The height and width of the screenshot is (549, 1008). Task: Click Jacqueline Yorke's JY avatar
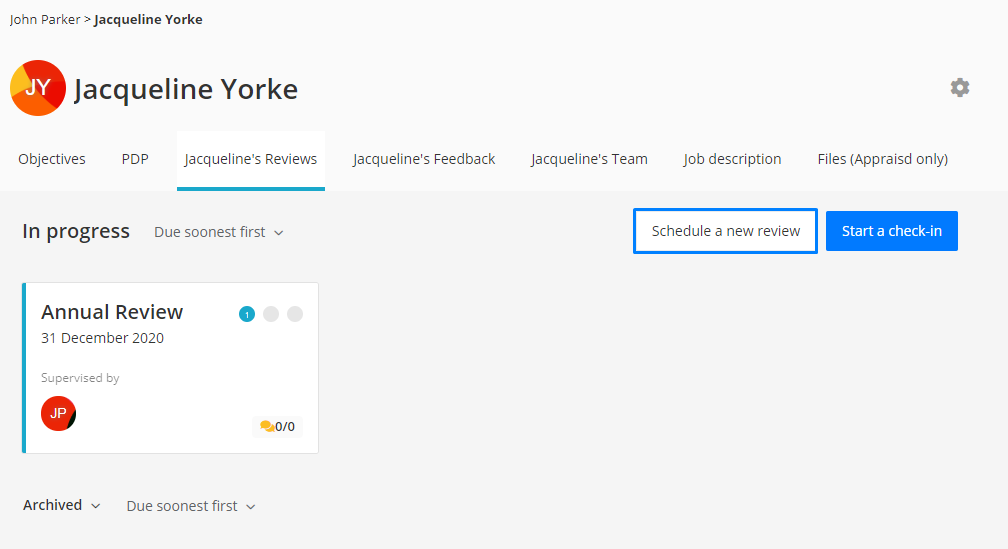click(38, 88)
